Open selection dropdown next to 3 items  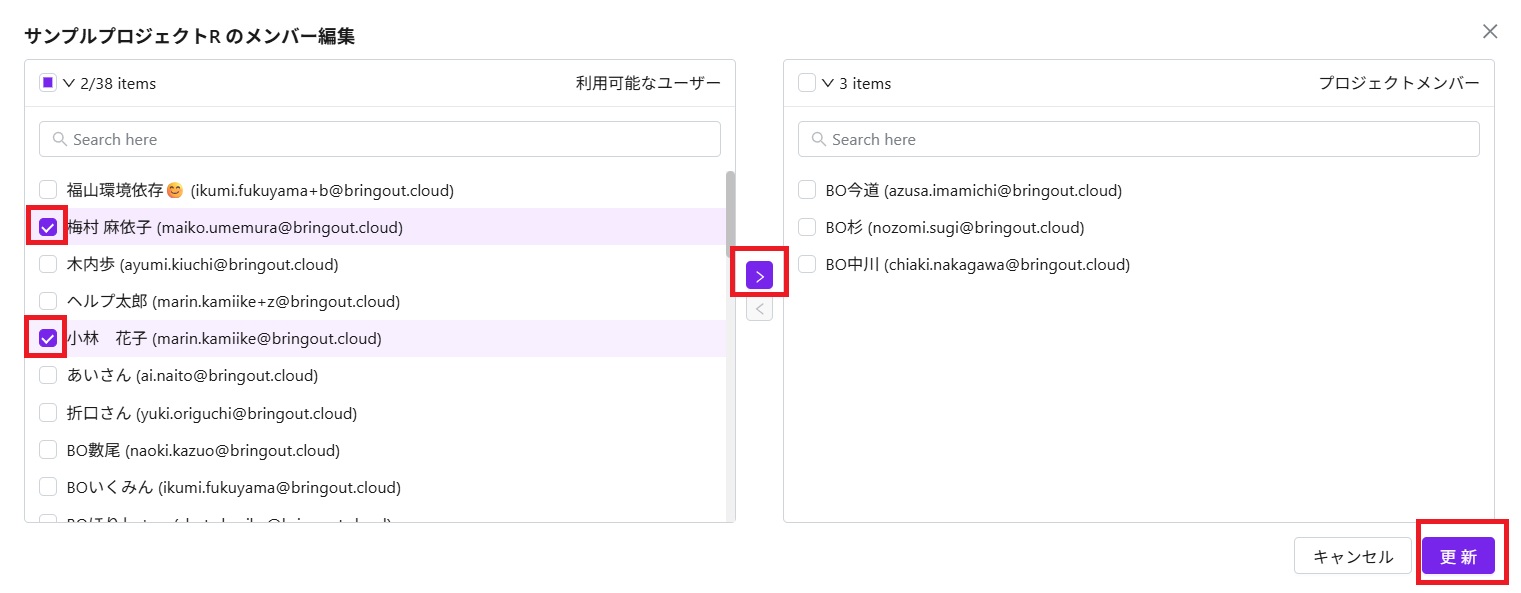click(828, 83)
